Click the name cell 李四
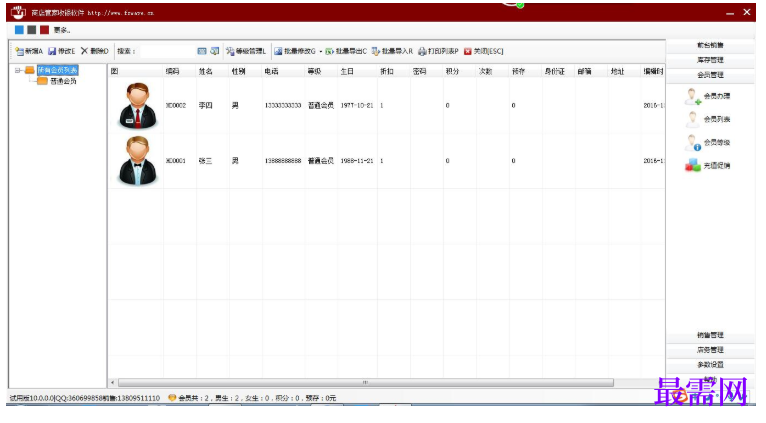The image size is (766, 423). coord(206,106)
